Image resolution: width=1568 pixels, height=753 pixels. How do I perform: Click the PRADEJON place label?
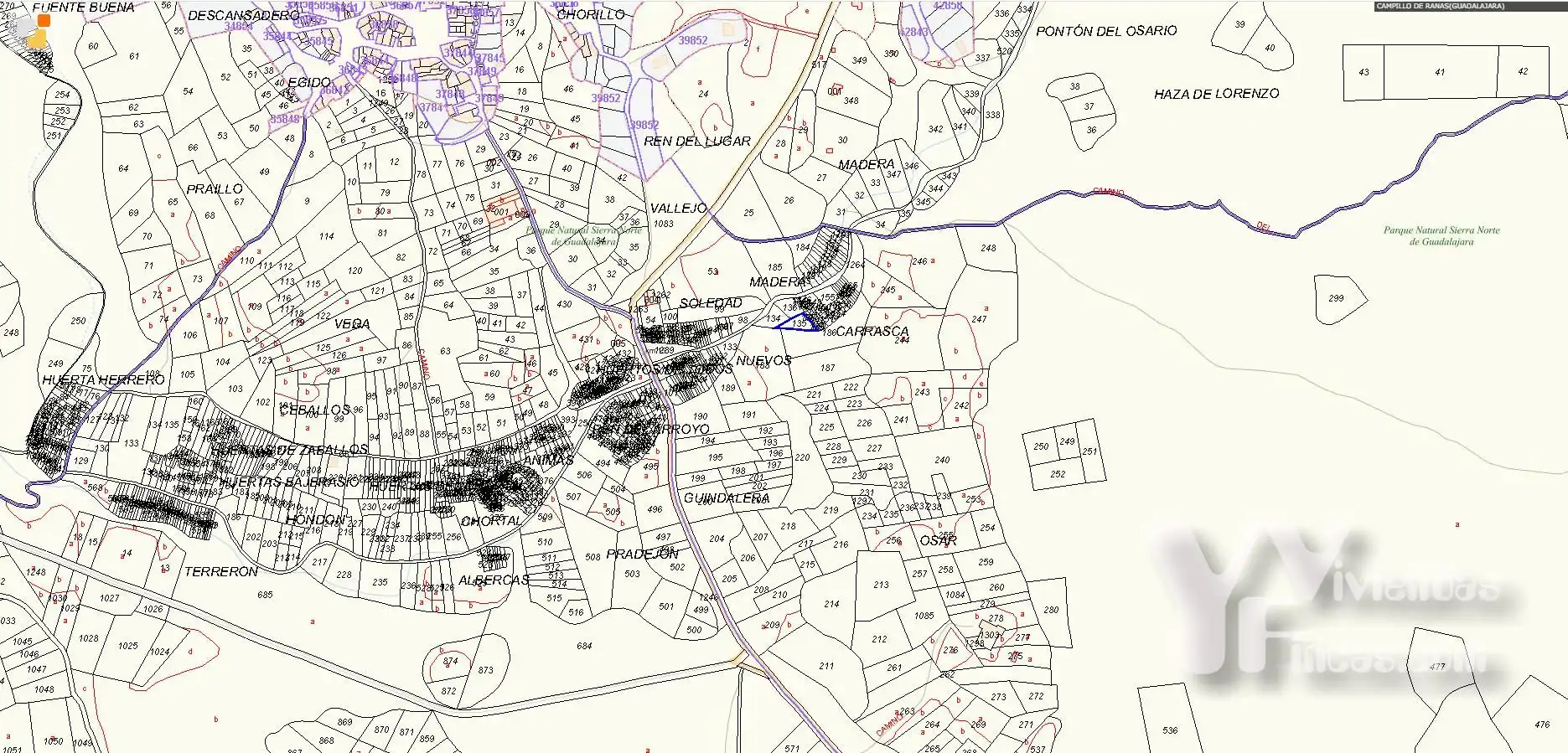pyautogui.click(x=643, y=554)
